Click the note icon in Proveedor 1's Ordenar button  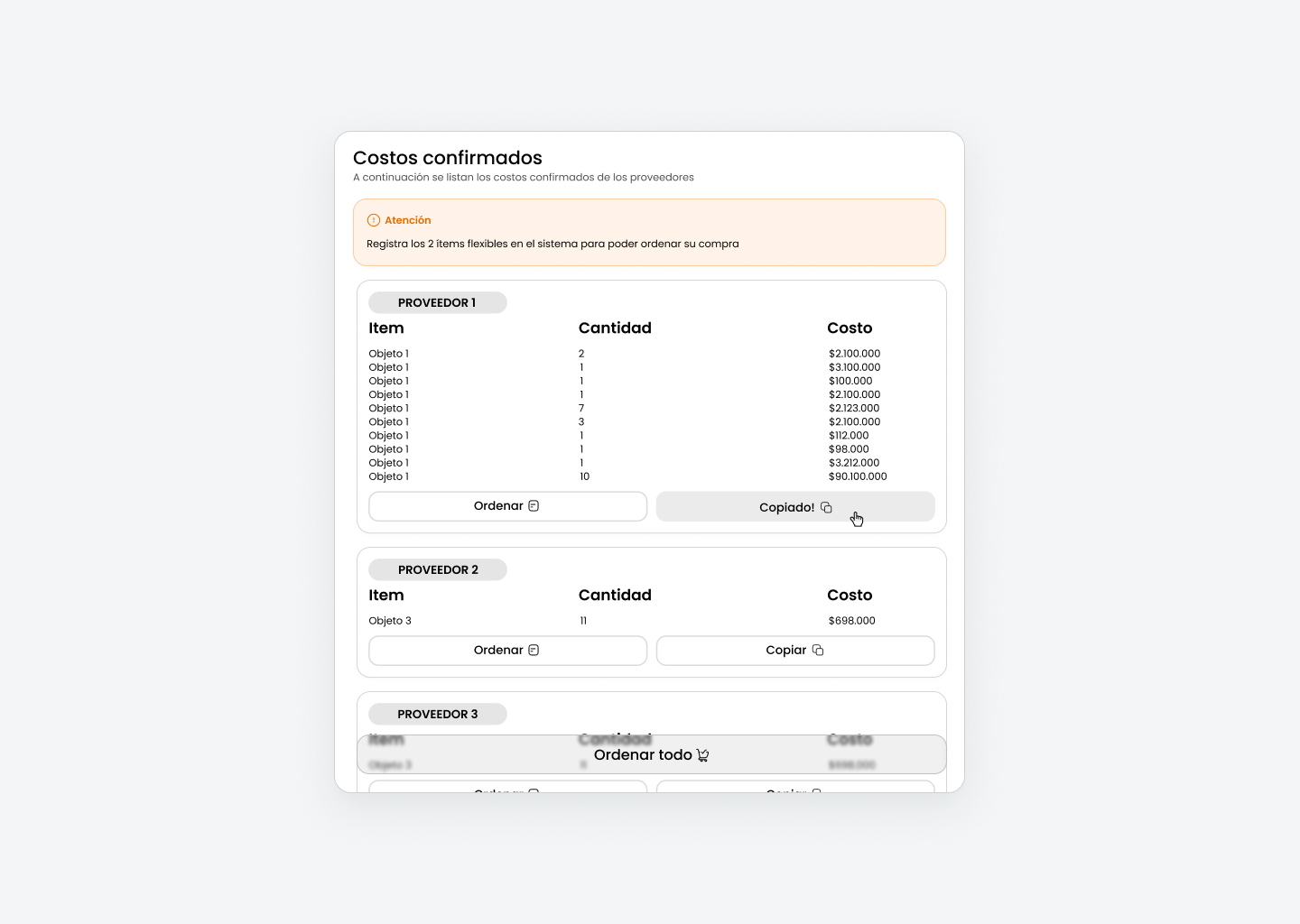[535, 505]
